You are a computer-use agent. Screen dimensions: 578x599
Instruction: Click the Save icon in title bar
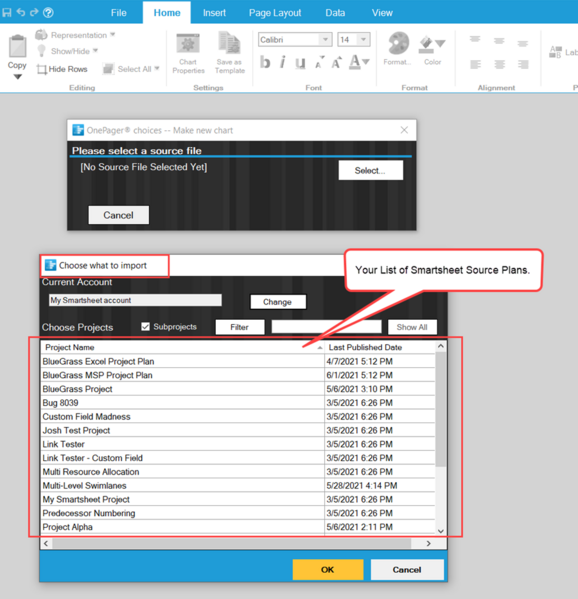(x=6, y=12)
